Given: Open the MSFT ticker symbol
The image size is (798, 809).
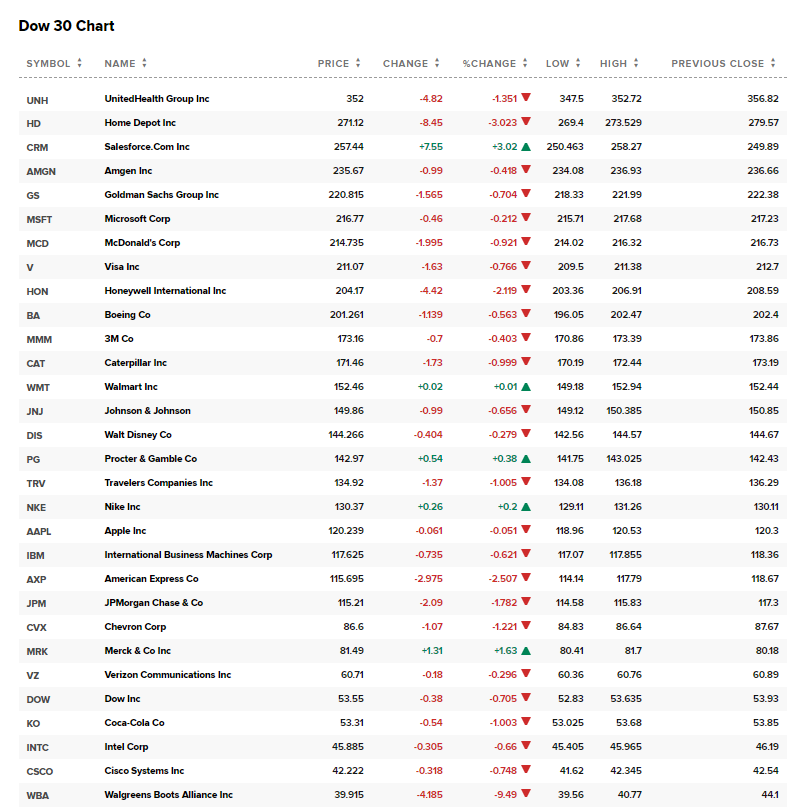Looking at the screenshot, I should 39,220.
